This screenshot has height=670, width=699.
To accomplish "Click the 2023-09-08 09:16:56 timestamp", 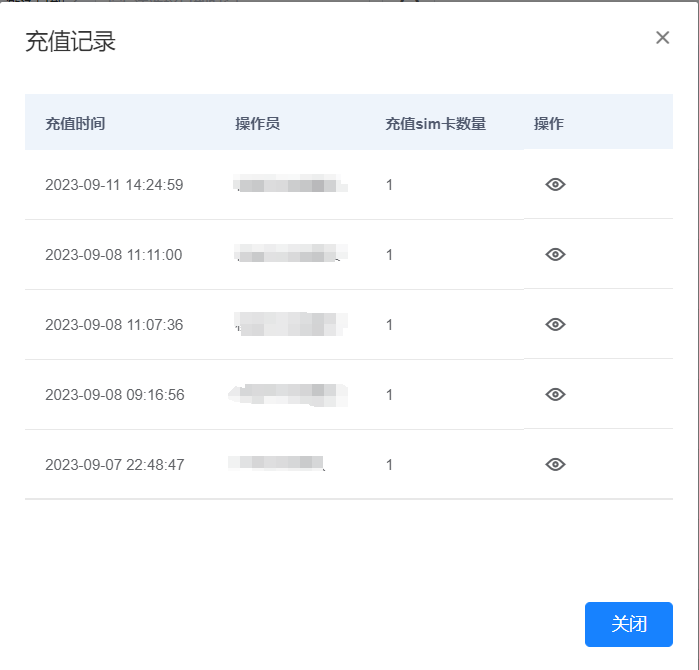I will coord(114,395).
